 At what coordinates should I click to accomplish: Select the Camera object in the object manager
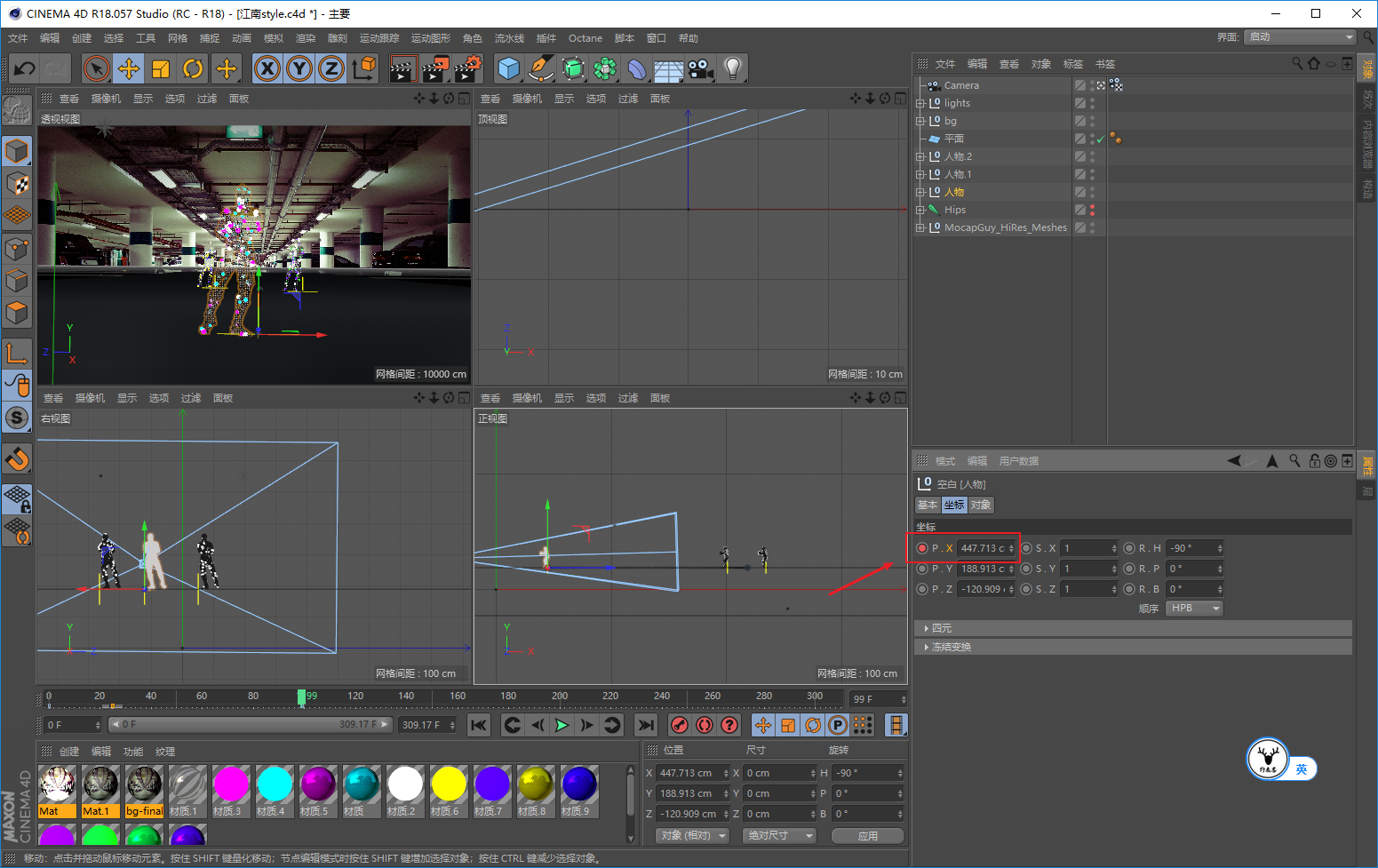[961, 85]
